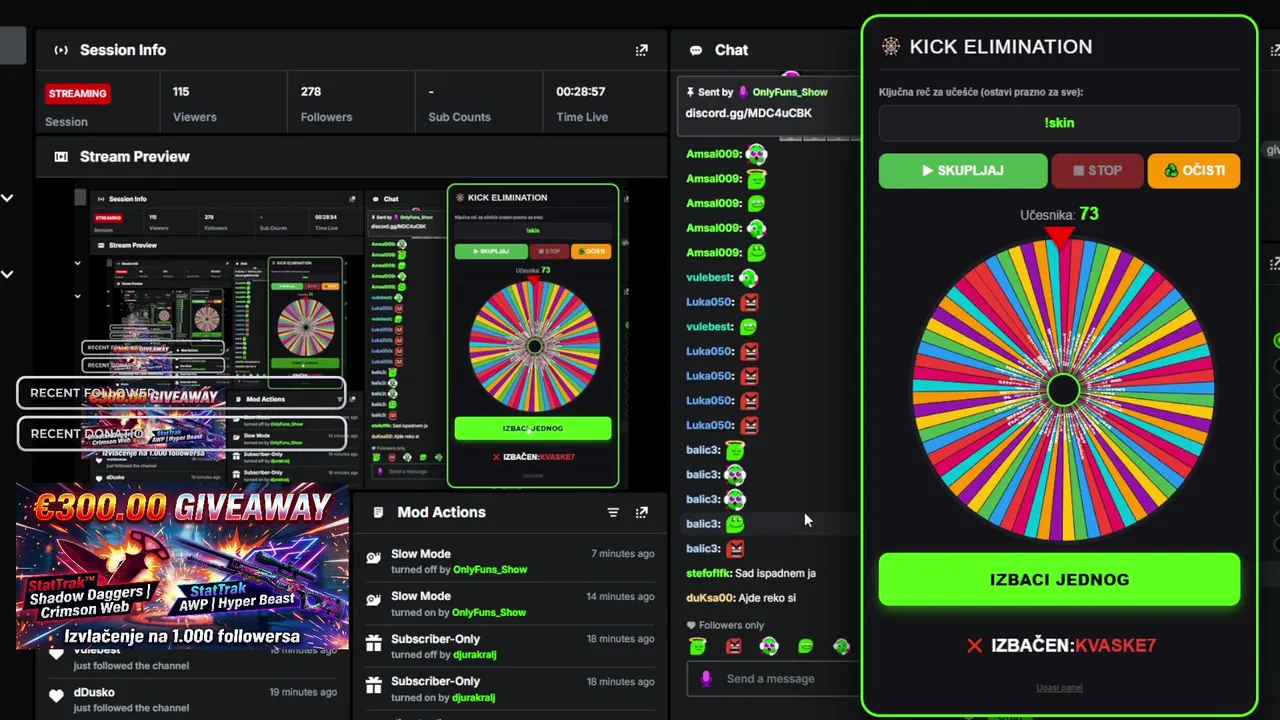Click the heart icon beside dDusko
The width and height of the screenshot is (1280, 720).
[x=57, y=694]
